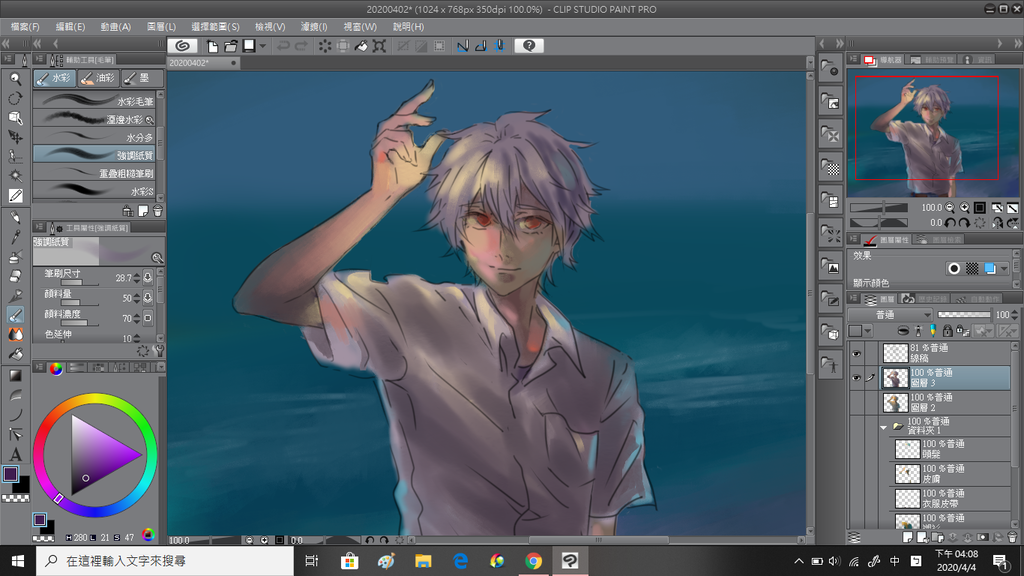Toggle visibility of 圖層 3
Image resolution: width=1024 pixels, height=576 pixels.
click(x=856, y=378)
